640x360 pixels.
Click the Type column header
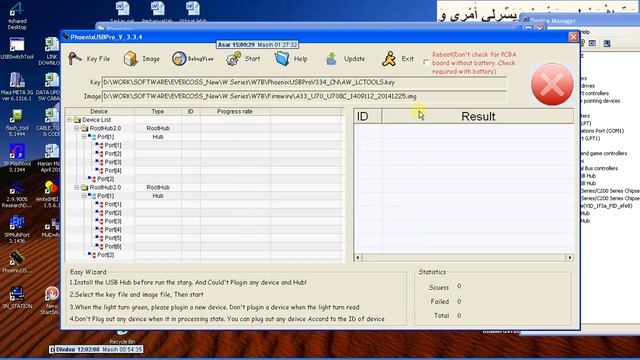158,111
